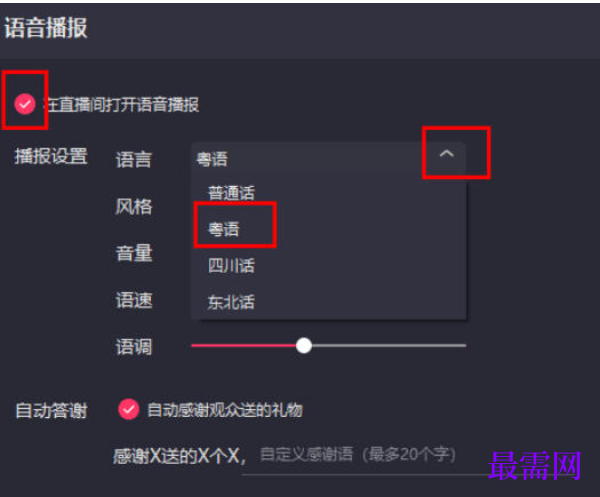
Task: Click the 音量 setting label
Action: click(134, 253)
